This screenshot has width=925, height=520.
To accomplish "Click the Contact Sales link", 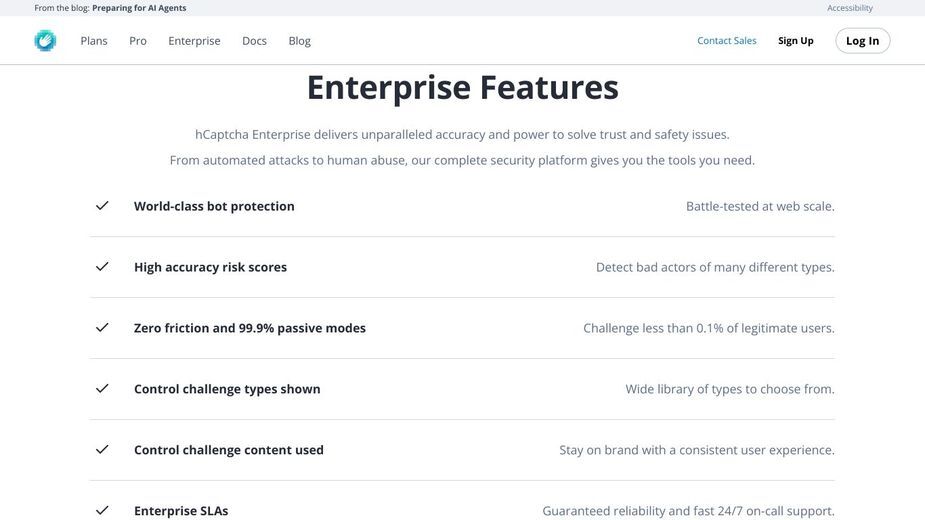I will (727, 41).
